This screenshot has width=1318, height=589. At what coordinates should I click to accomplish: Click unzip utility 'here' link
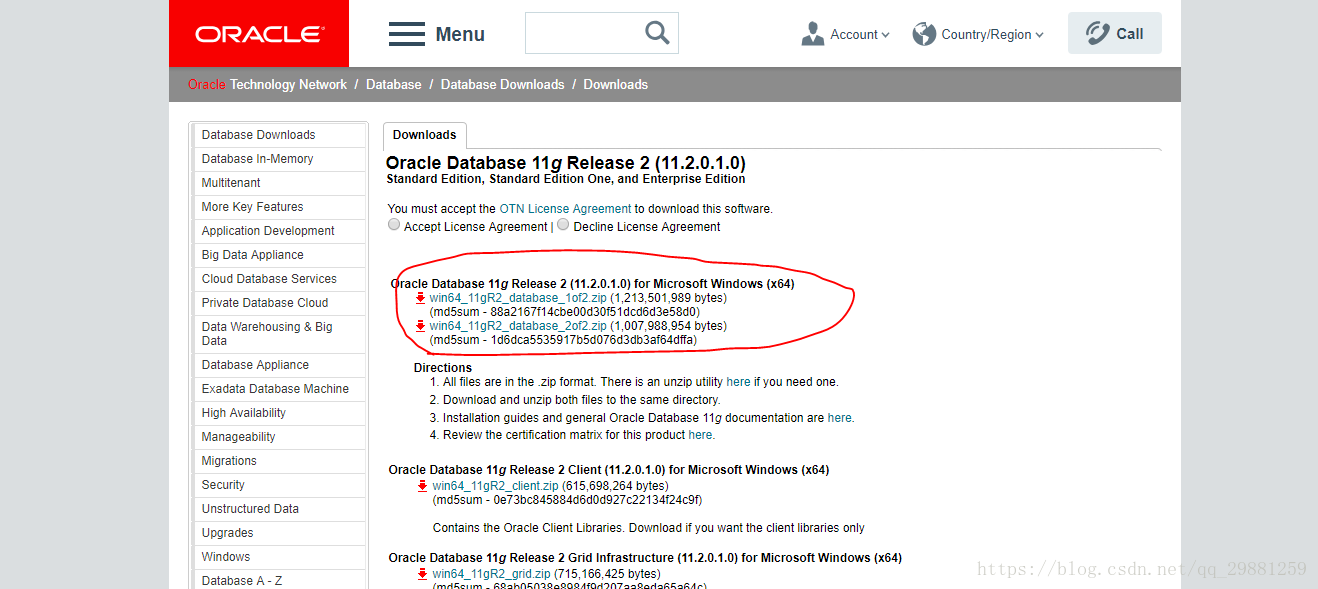point(738,382)
